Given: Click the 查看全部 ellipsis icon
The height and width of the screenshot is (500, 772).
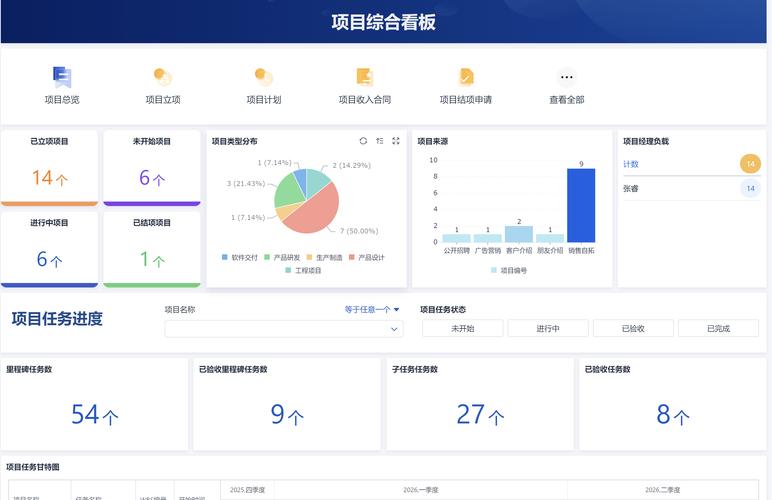Looking at the screenshot, I should pos(567,77).
